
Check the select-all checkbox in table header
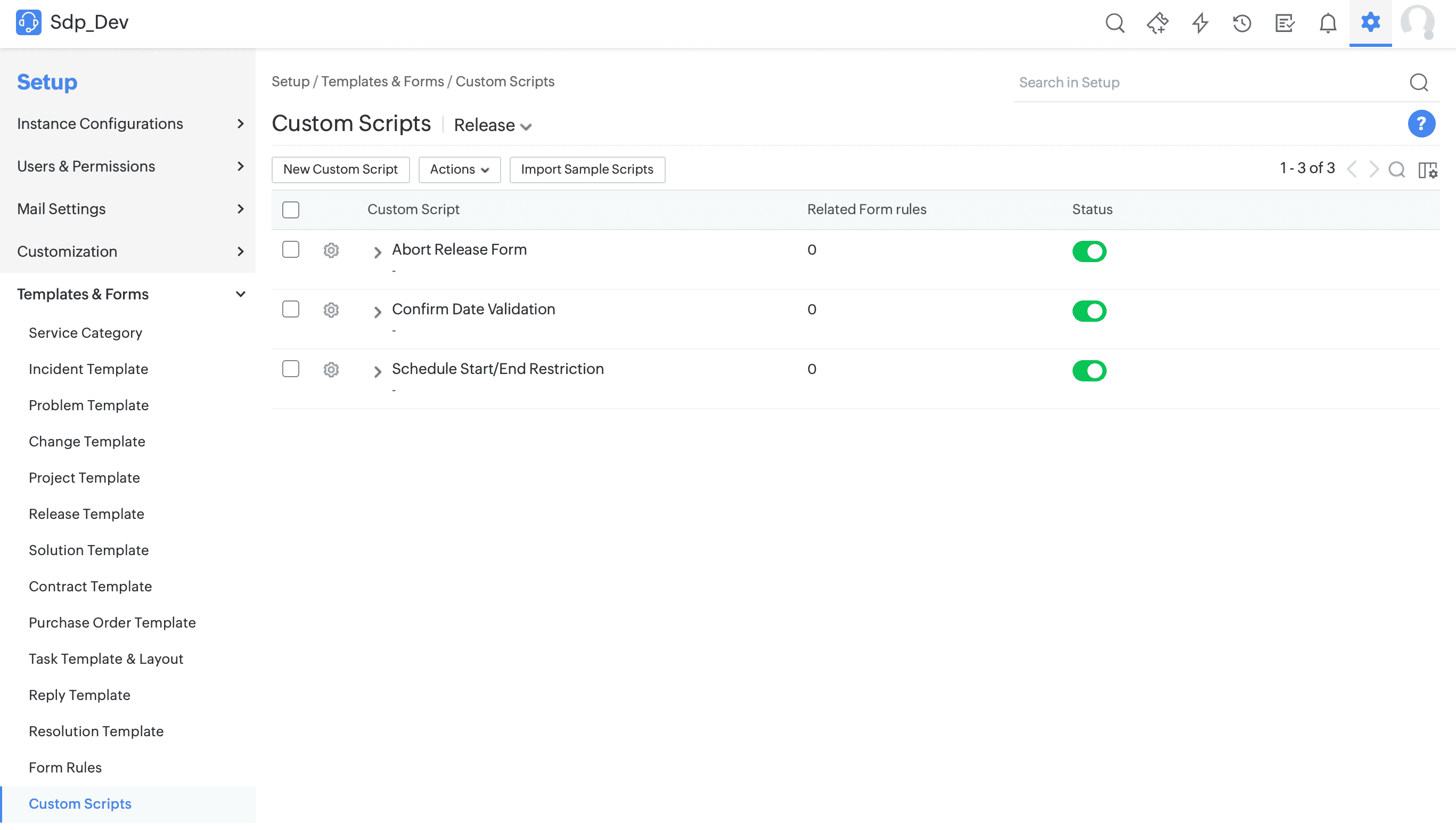(291, 210)
